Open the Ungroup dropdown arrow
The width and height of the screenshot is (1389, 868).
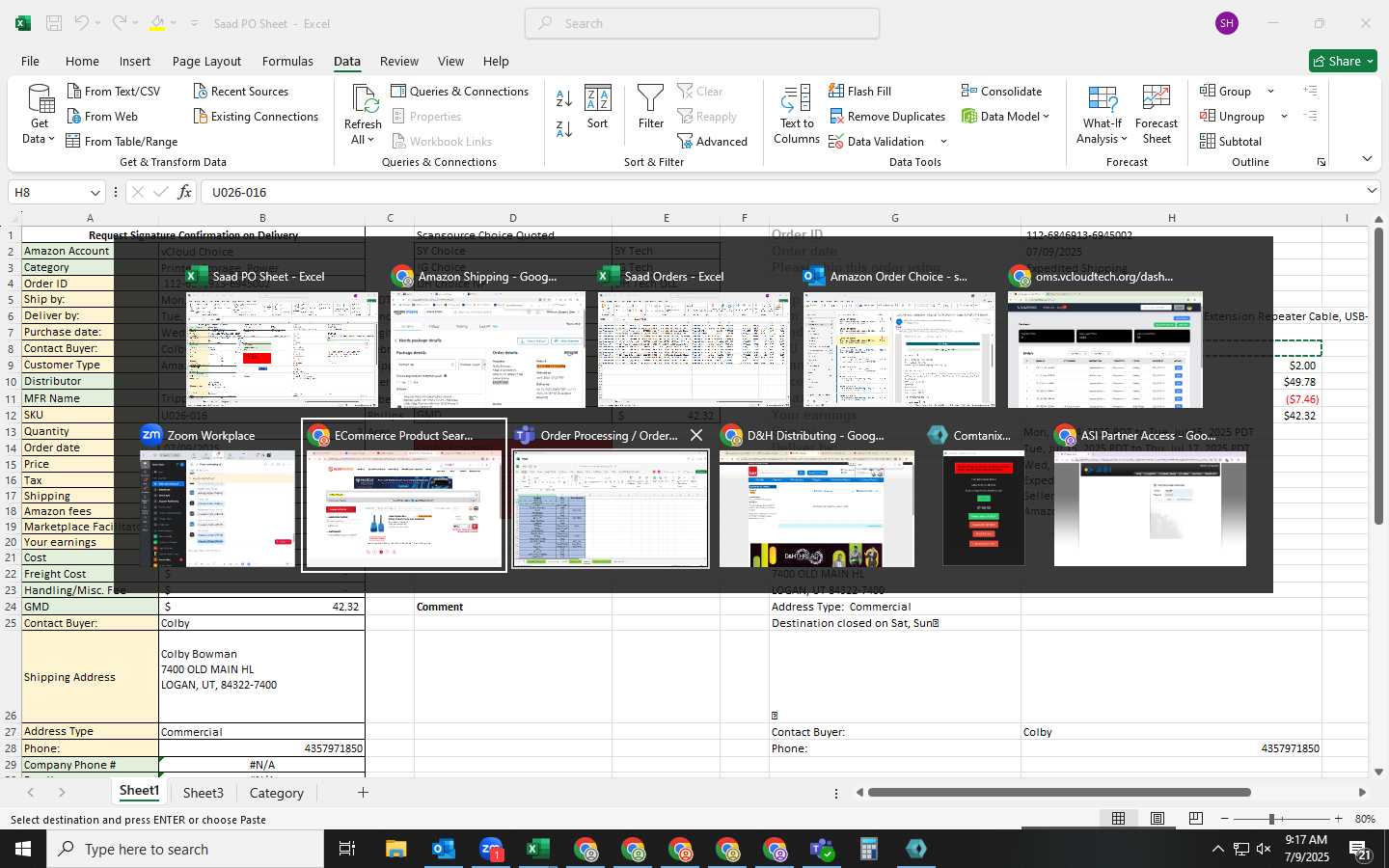pos(1284,116)
